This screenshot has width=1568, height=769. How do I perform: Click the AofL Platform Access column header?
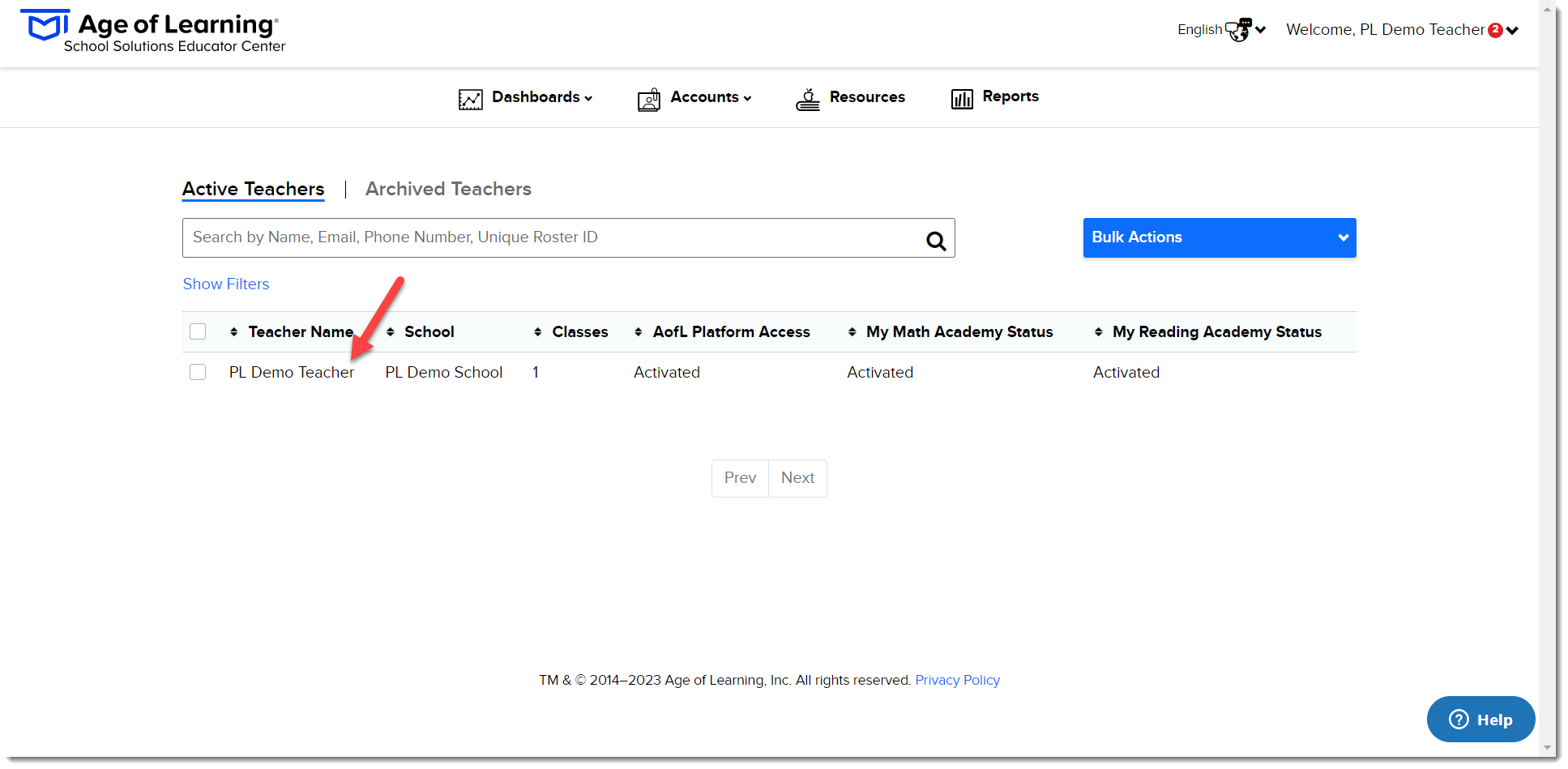tap(732, 331)
